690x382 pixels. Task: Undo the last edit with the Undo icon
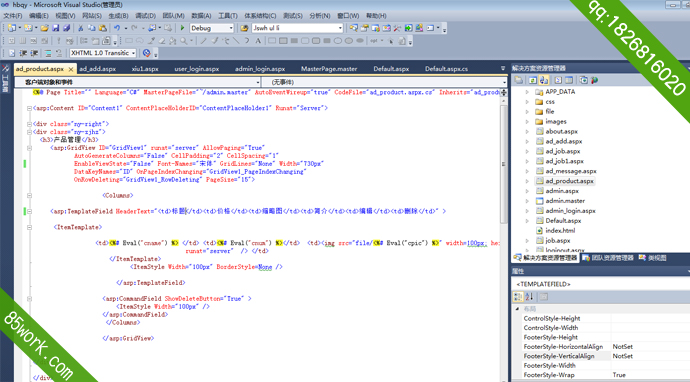pos(117,28)
